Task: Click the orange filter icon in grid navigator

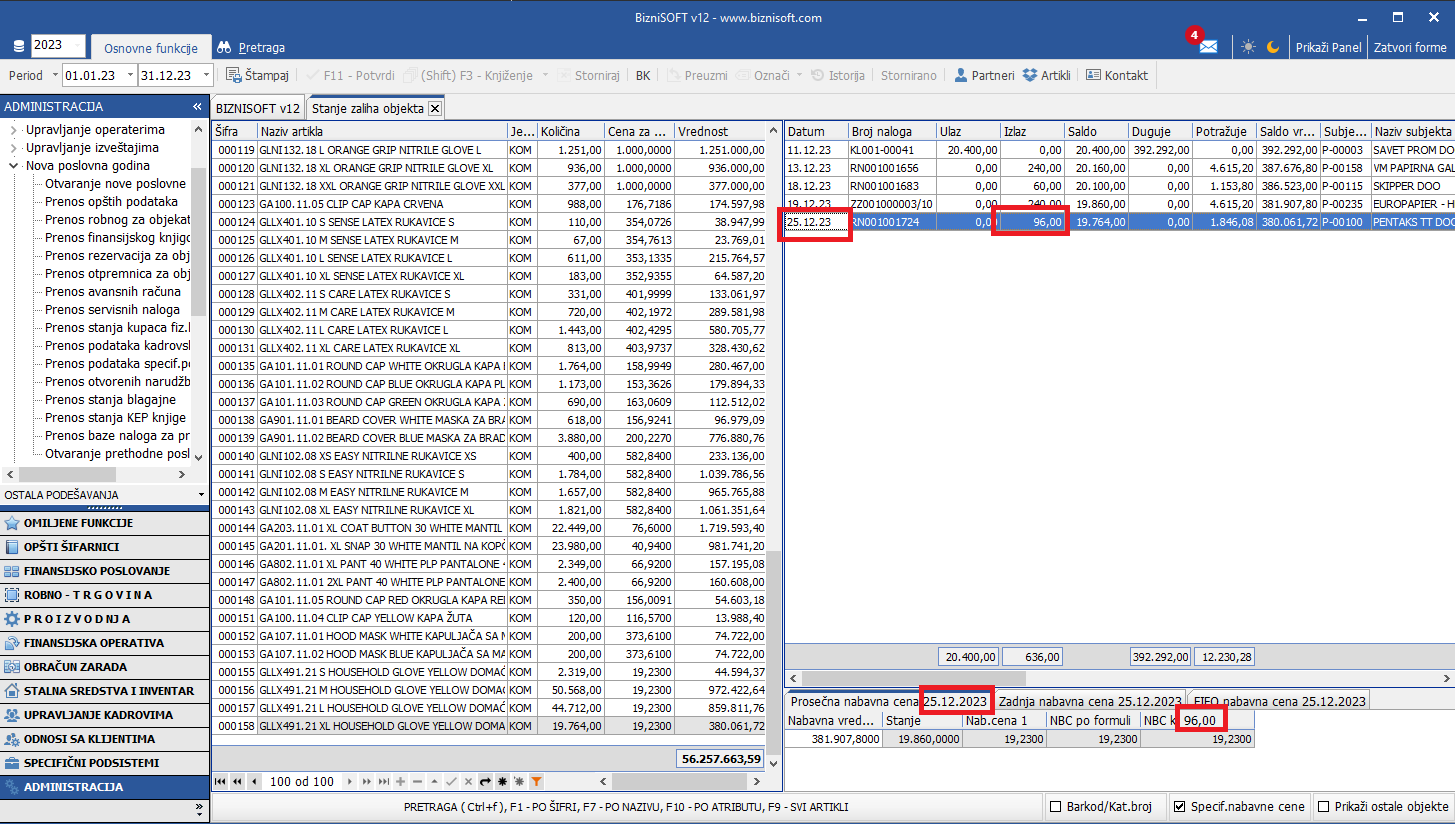Action: click(536, 781)
